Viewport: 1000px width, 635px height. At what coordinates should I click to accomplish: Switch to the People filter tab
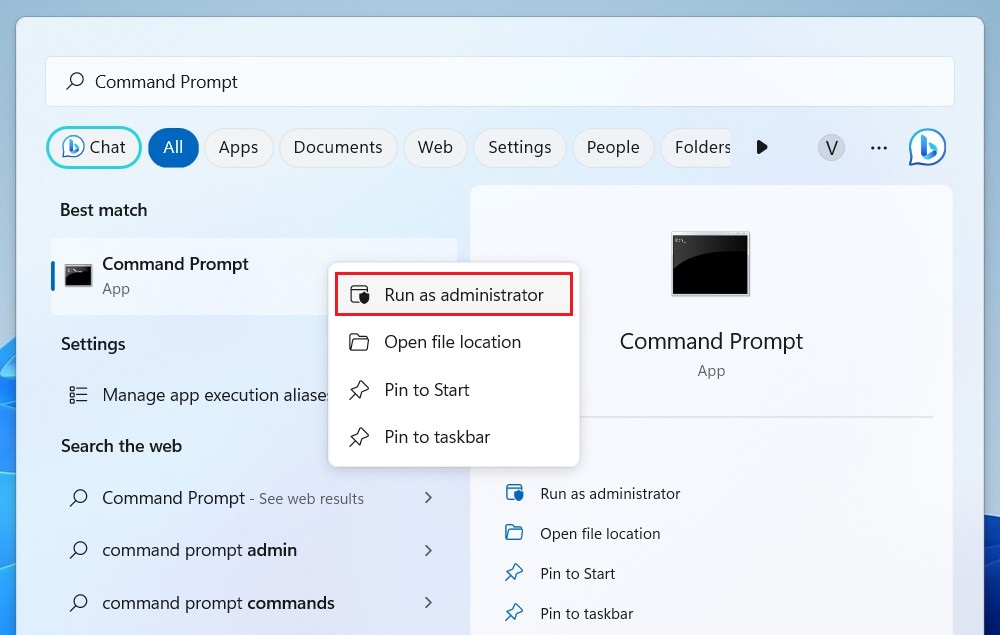pos(613,147)
